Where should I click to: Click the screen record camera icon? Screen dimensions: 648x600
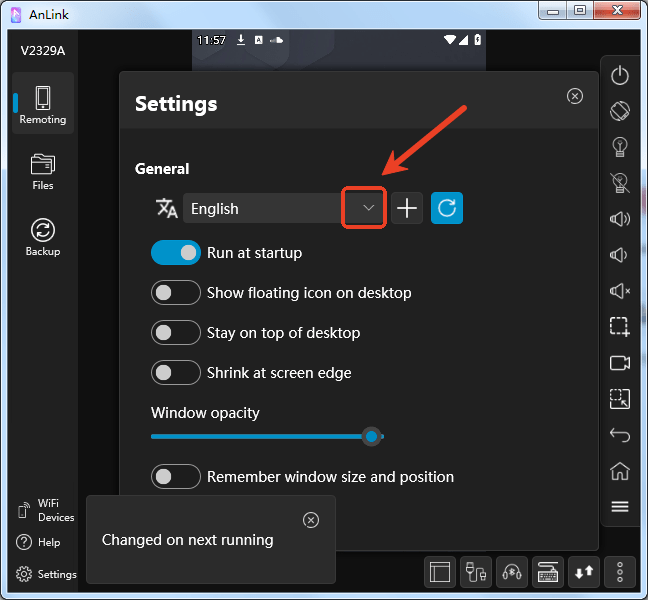point(620,363)
